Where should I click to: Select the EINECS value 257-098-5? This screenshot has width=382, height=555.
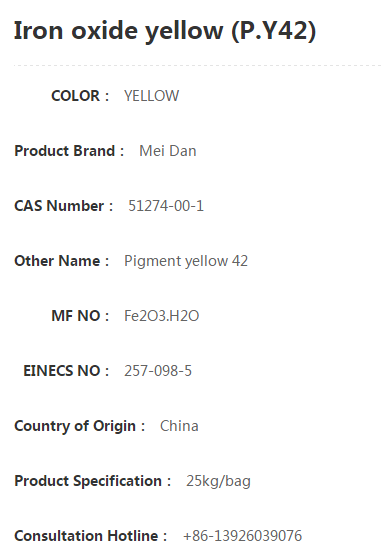[x=158, y=371]
